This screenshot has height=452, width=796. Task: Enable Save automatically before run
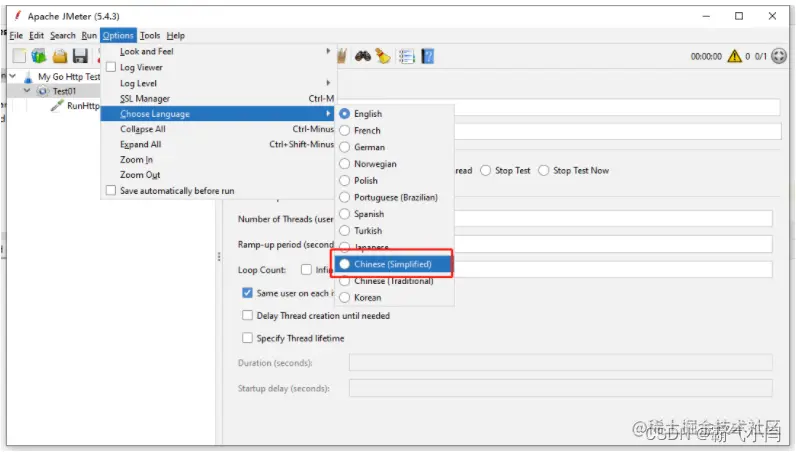[x=111, y=190]
